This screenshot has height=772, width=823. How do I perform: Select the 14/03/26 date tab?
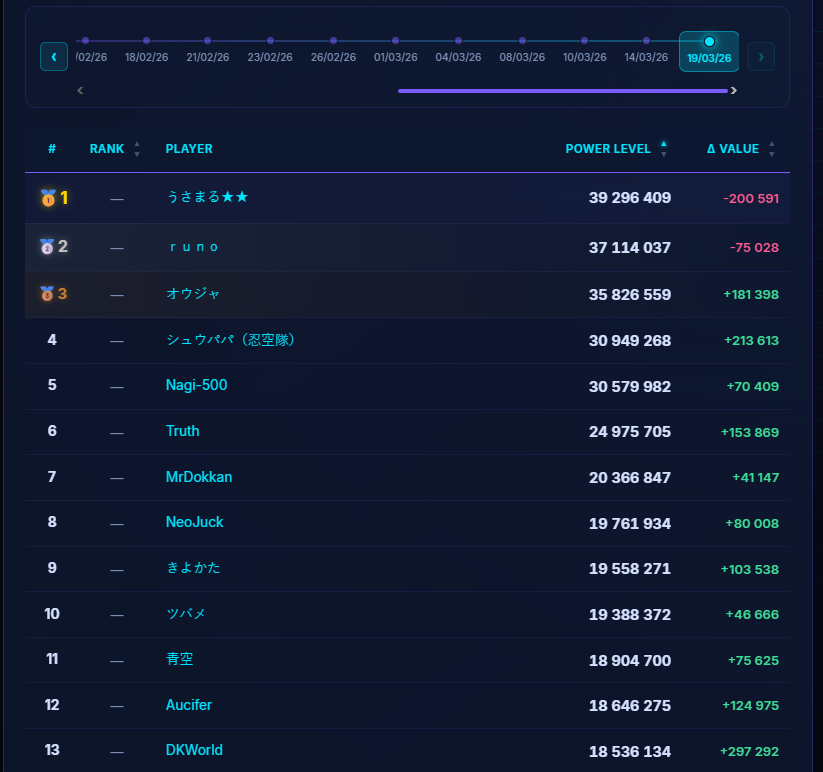(x=645, y=57)
